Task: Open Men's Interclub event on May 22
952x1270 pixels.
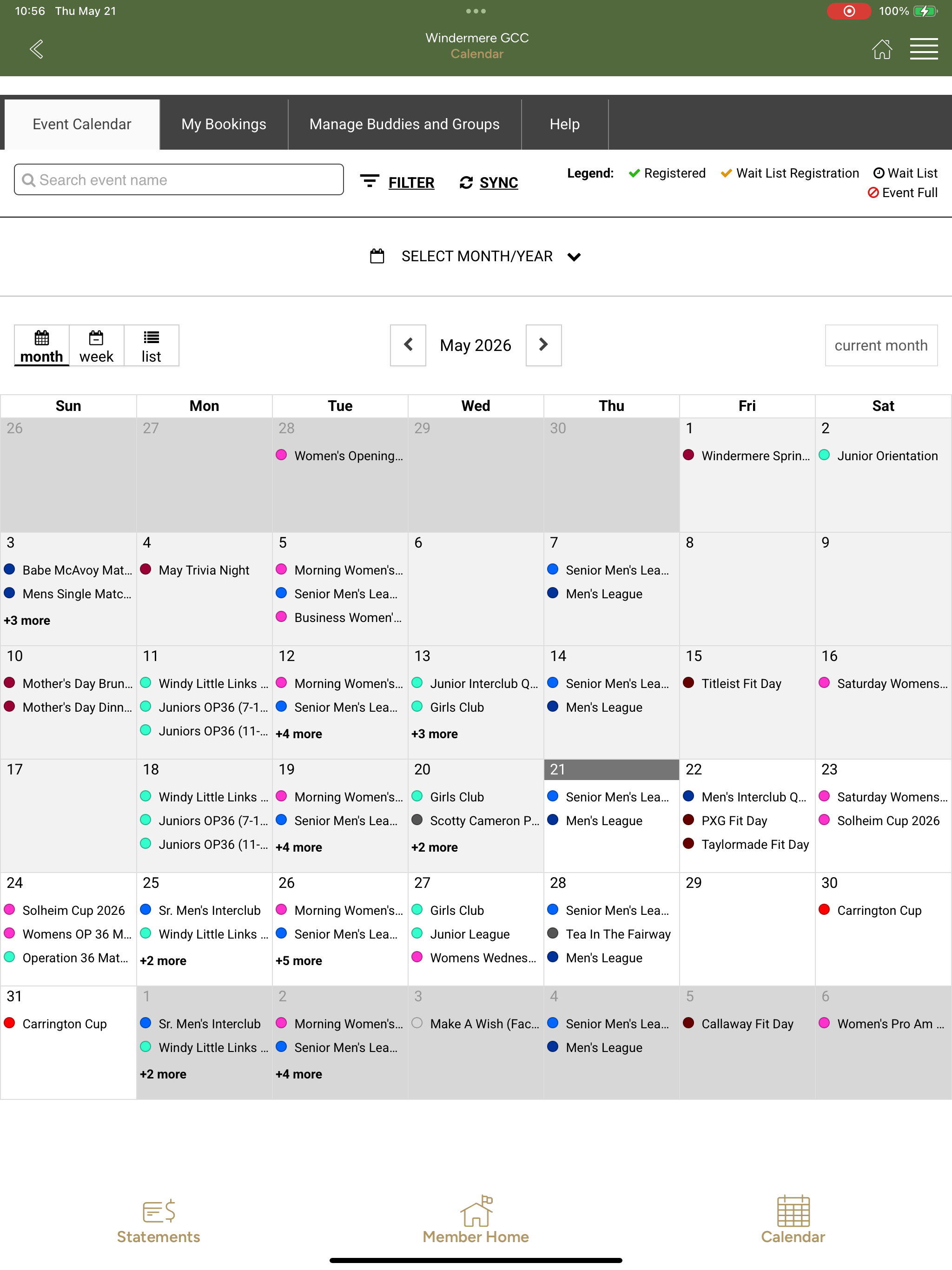Action: click(745, 797)
